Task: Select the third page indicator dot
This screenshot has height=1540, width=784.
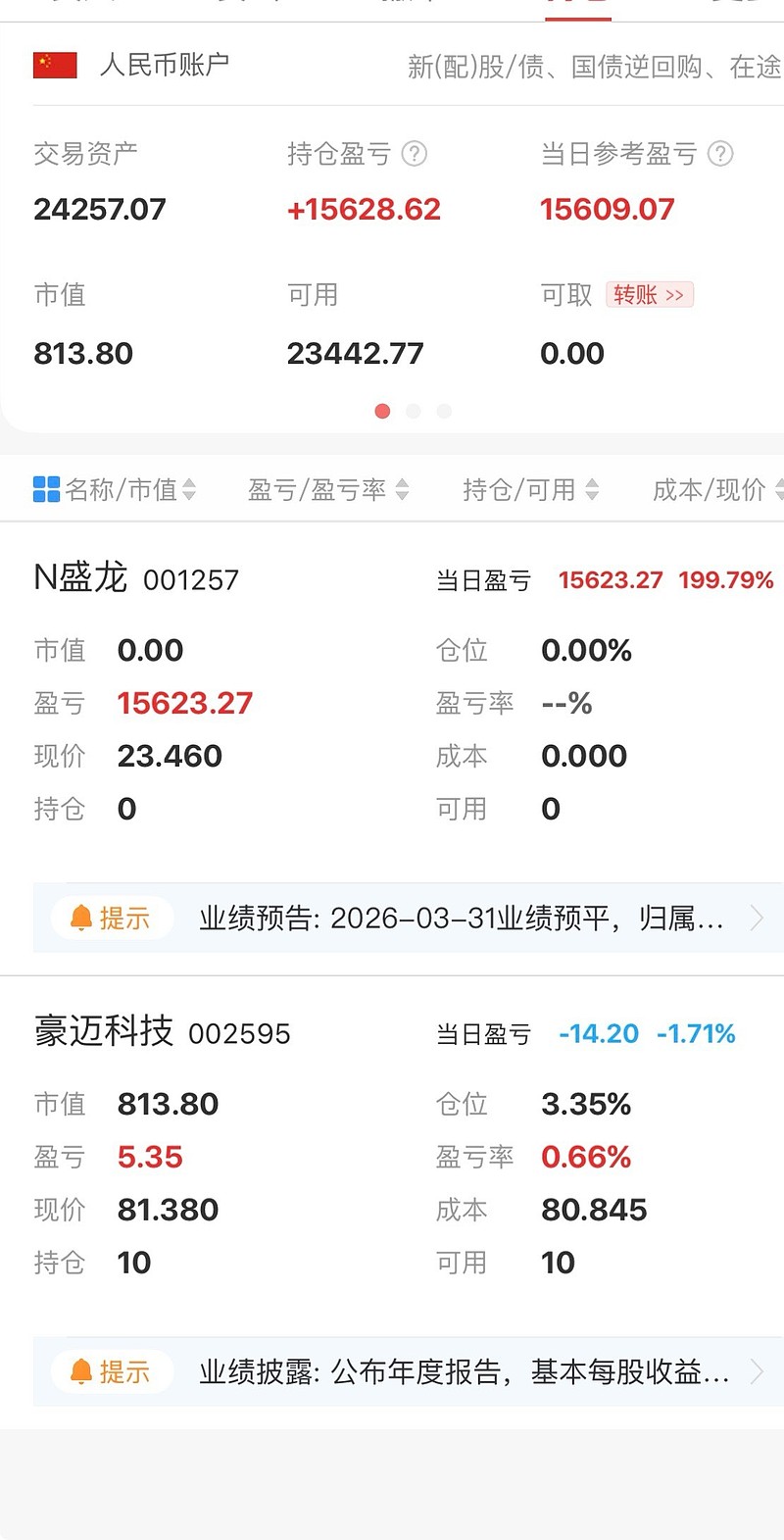Action: point(444,411)
